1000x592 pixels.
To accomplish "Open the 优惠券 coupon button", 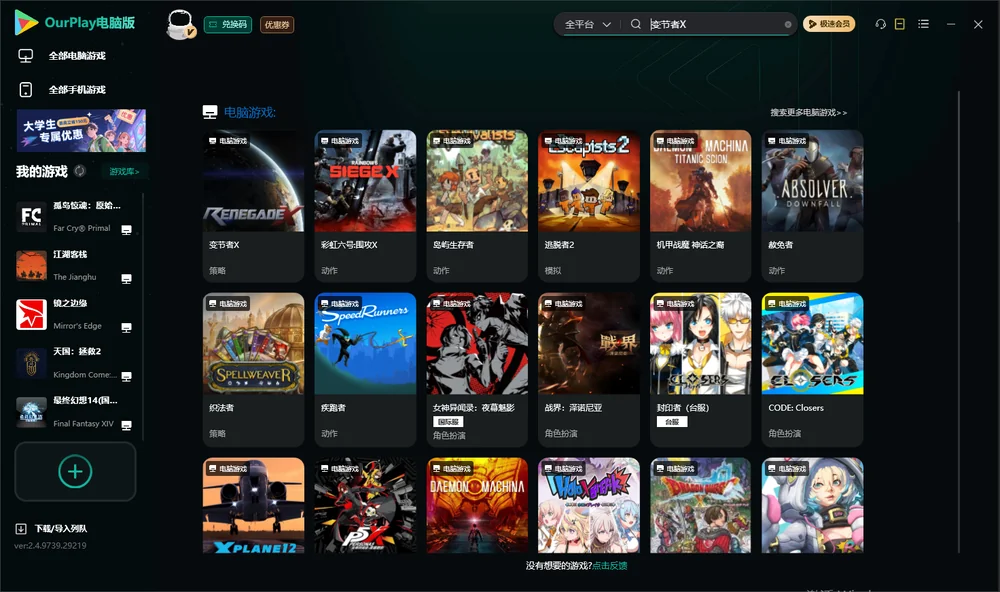I will (277, 24).
